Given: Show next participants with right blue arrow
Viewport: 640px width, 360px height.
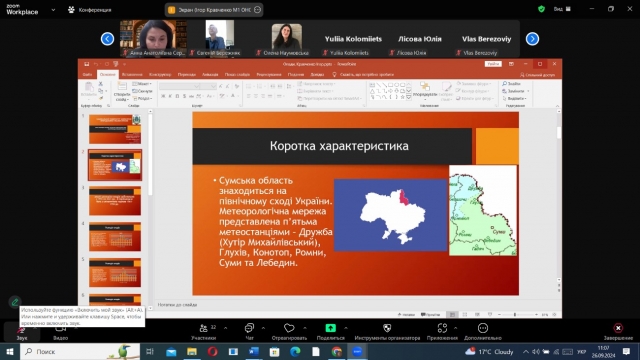Looking at the screenshot, I should coord(532,39).
